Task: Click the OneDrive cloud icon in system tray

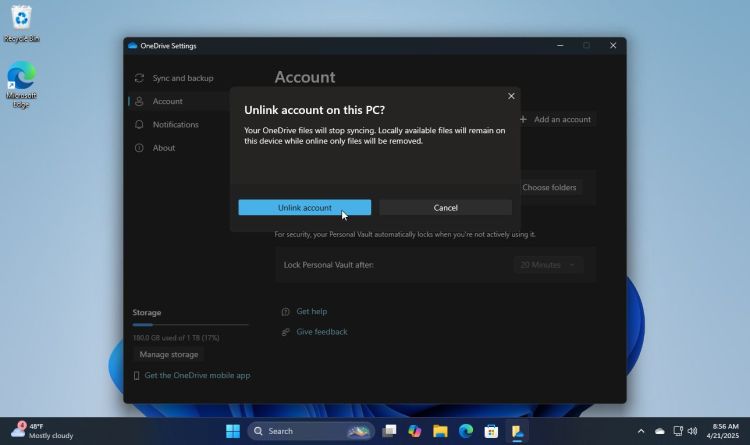Action: pos(659,431)
